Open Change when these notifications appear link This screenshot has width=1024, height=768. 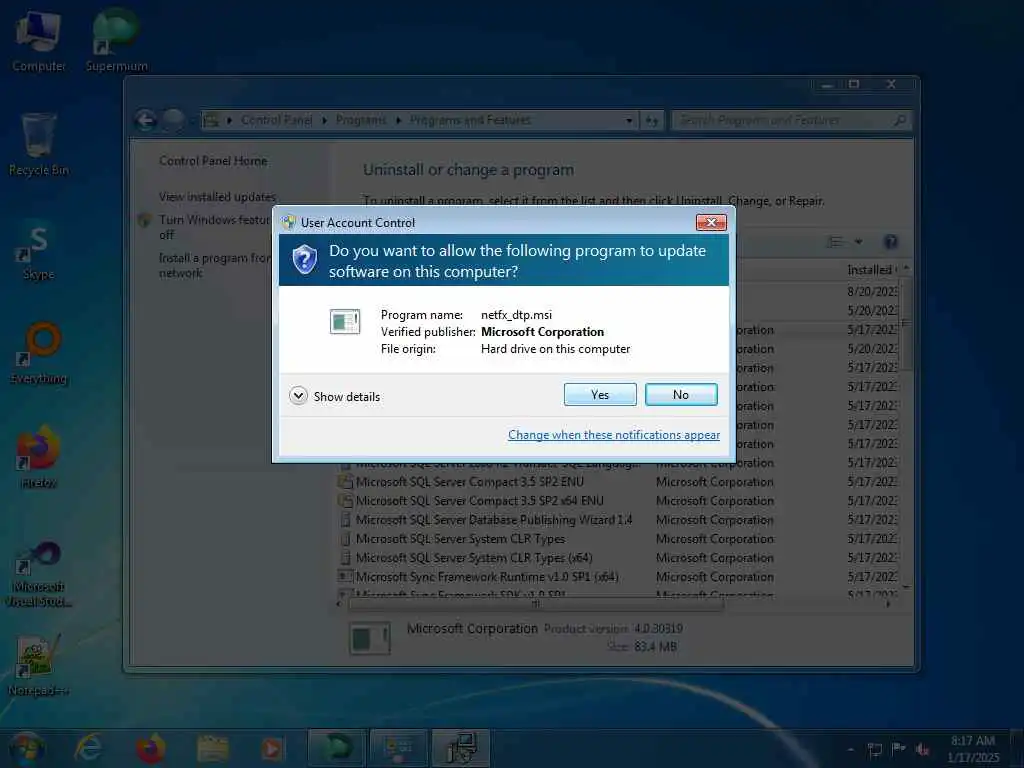pyautogui.click(x=614, y=435)
